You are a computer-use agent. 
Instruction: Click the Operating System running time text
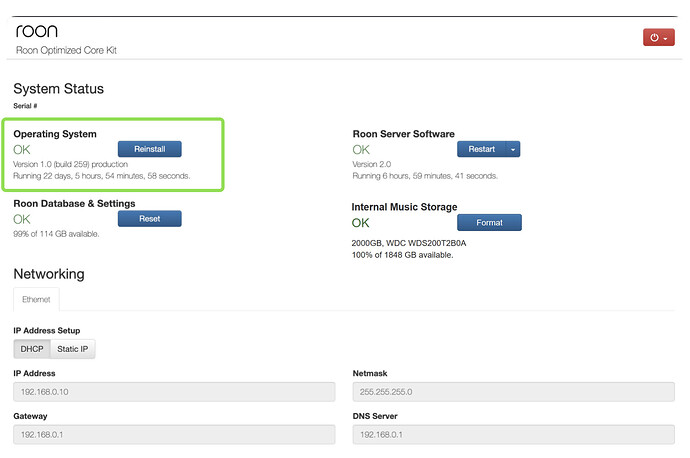pyautogui.click(x=102, y=176)
